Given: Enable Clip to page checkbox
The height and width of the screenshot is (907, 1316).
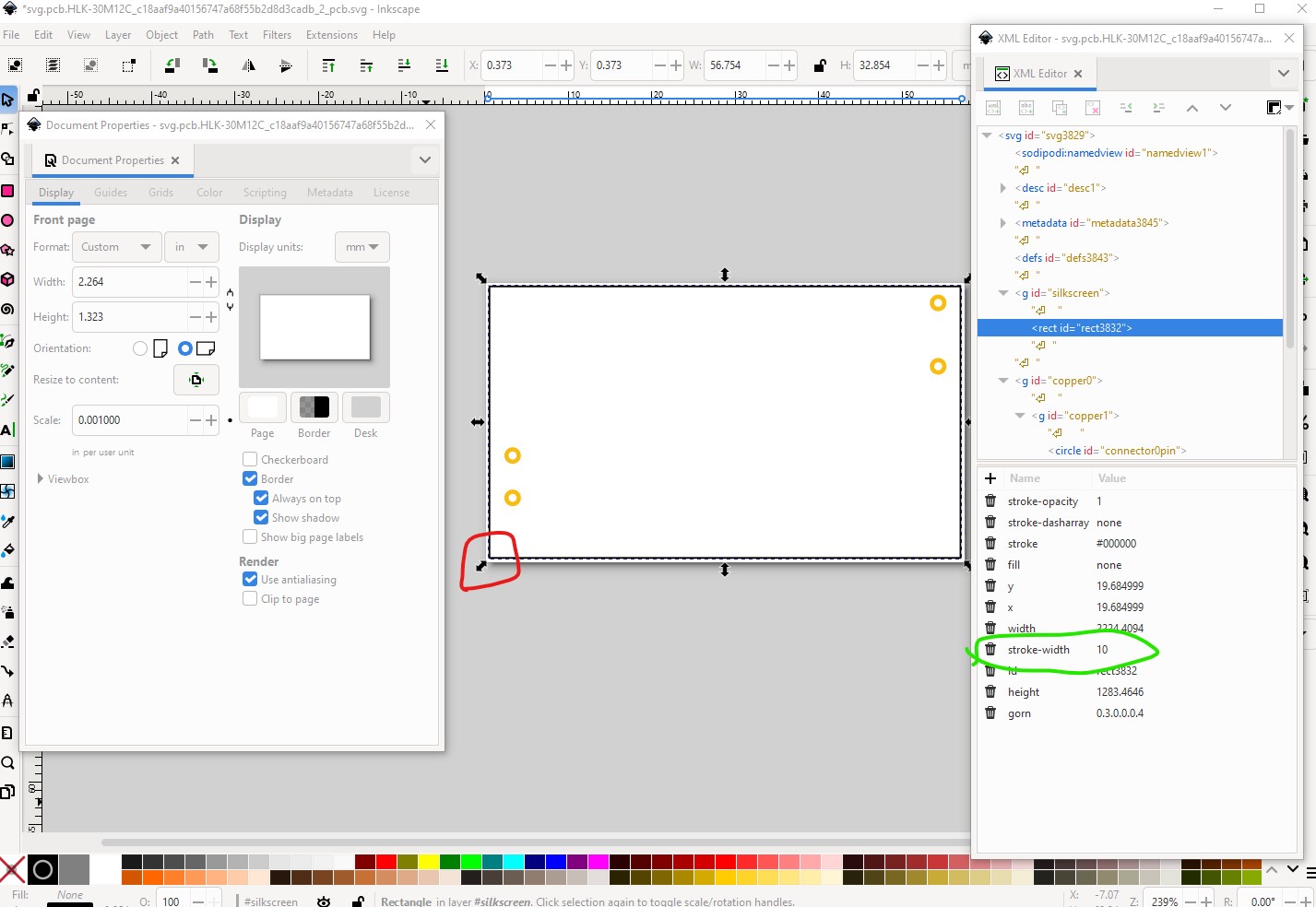Looking at the screenshot, I should coord(250,598).
